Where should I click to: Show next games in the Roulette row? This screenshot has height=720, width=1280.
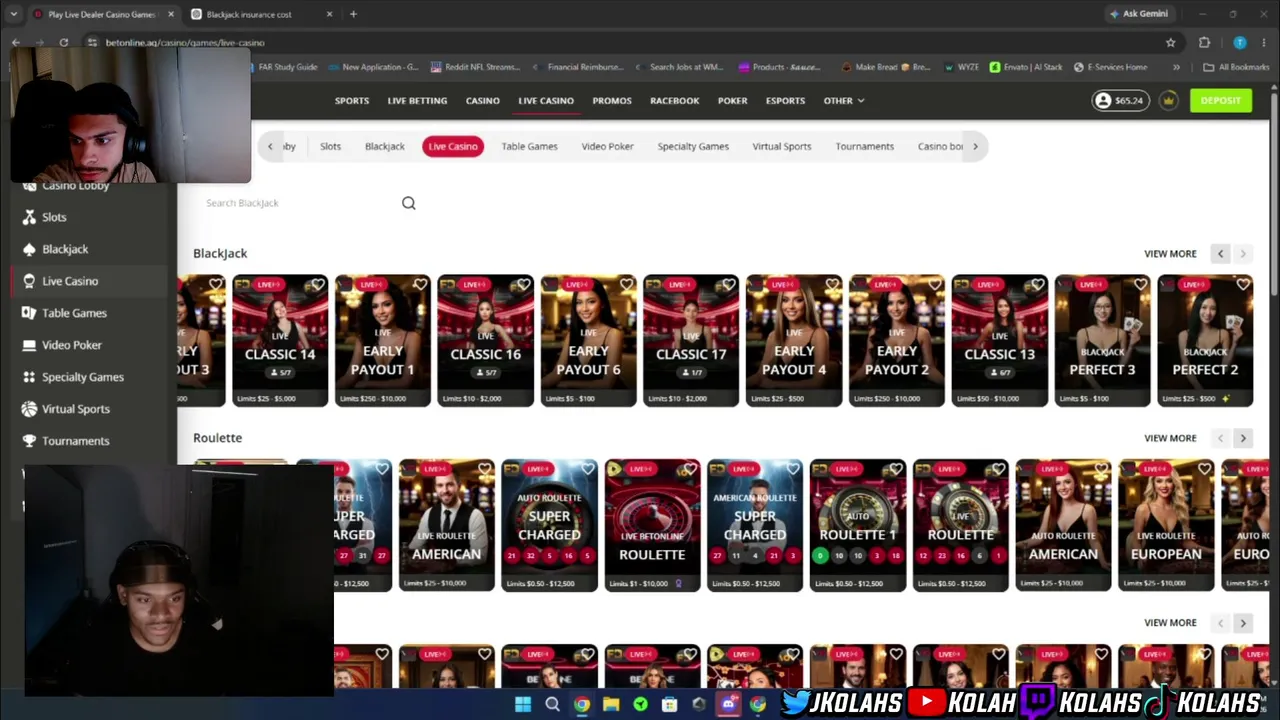1243,438
